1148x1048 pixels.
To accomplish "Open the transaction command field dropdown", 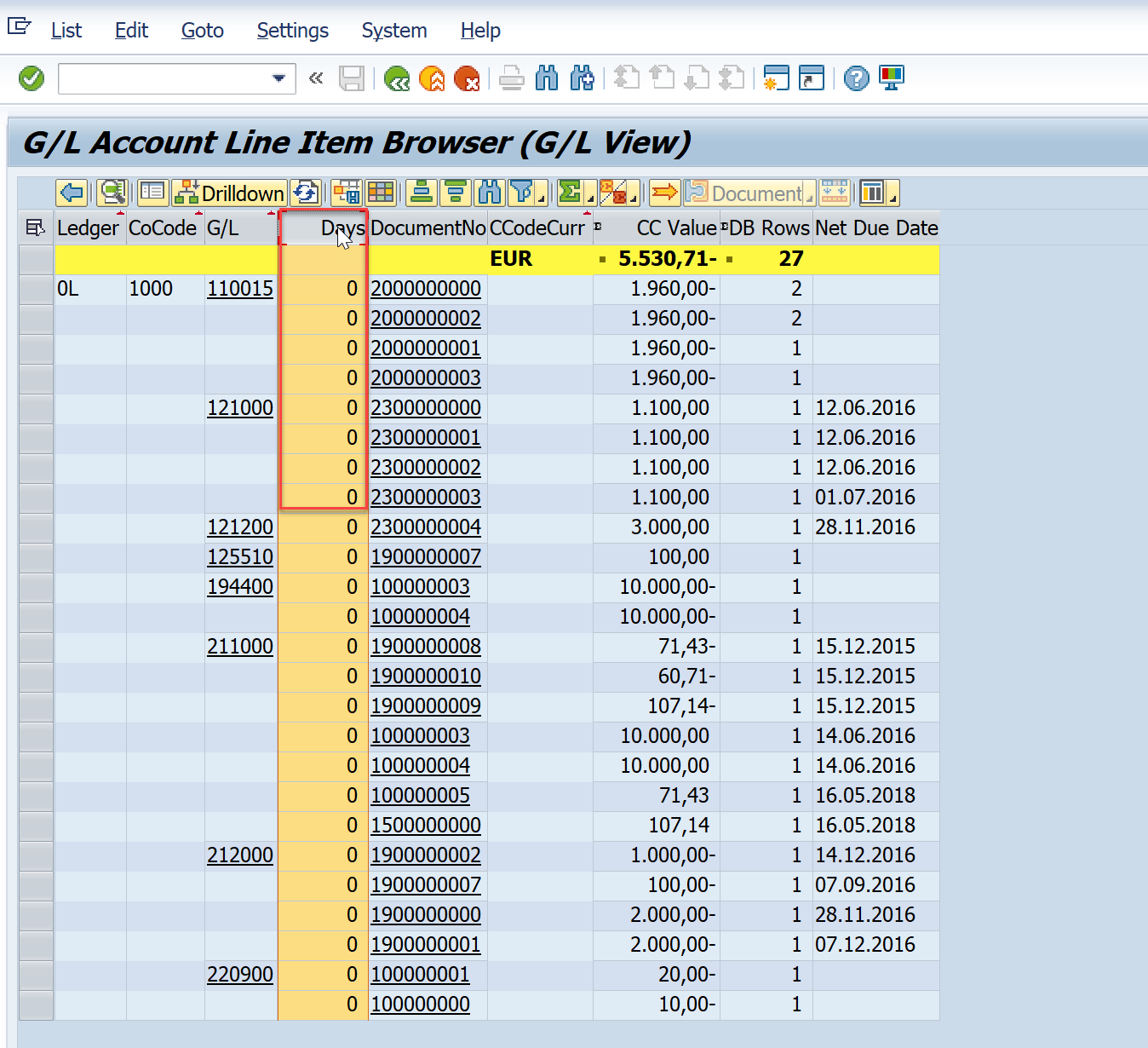I will [x=278, y=78].
